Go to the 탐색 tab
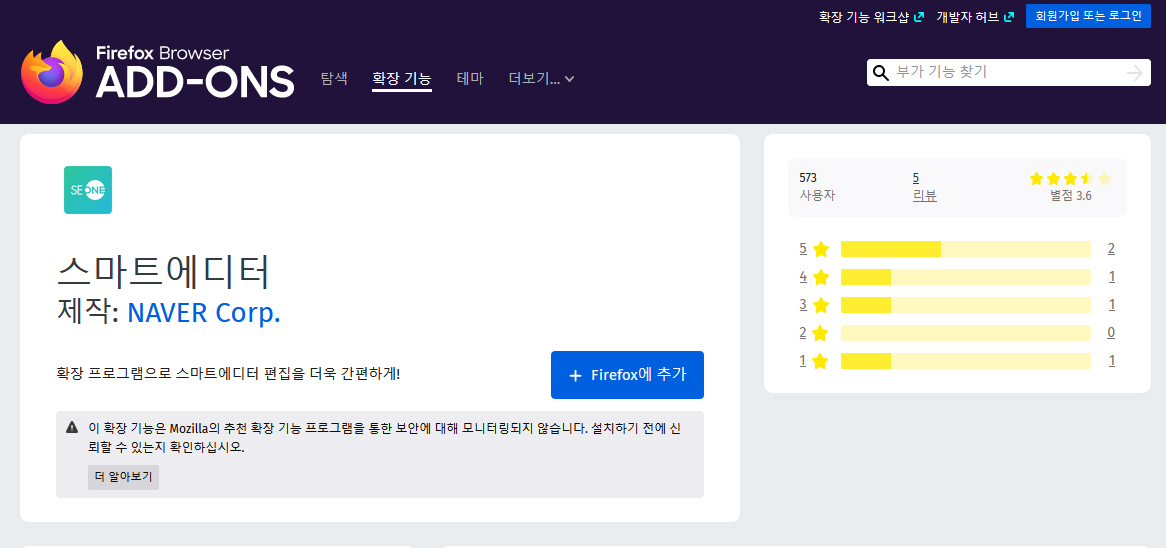The image size is (1166, 548). pyautogui.click(x=334, y=78)
